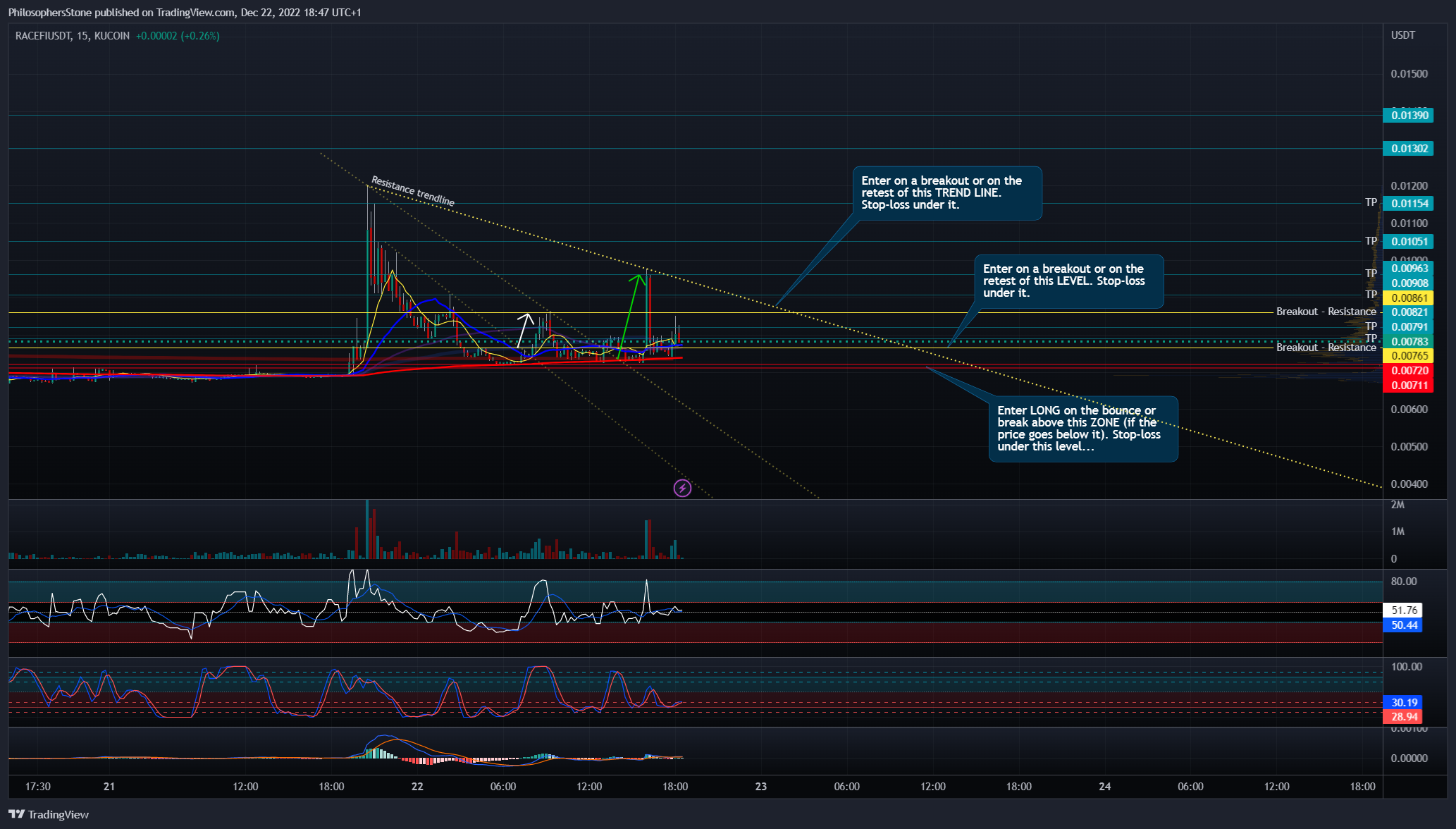
Task: Click the 17:30 time axis label
Action: pos(37,787)
